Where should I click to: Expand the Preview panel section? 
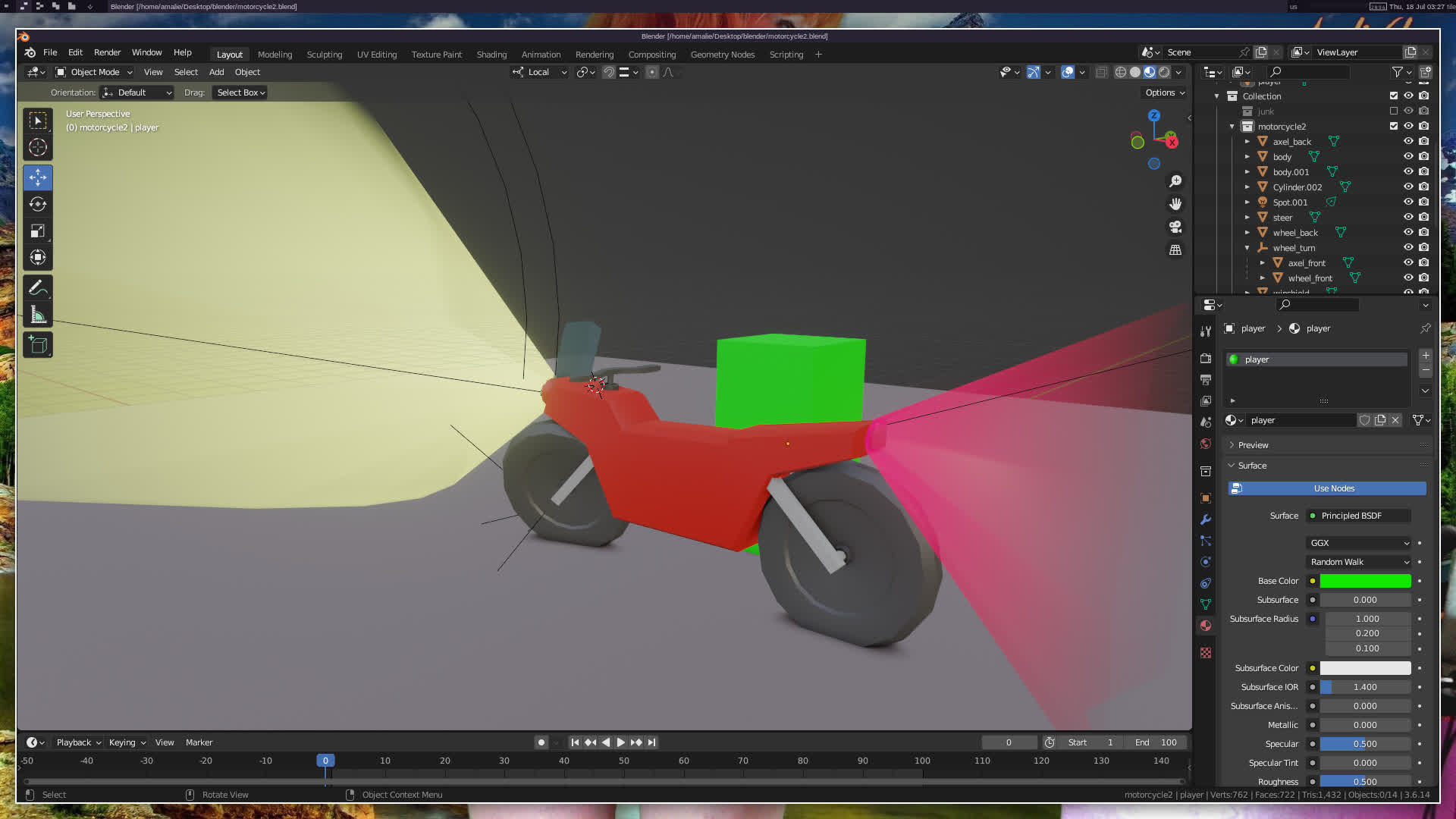coord(1253,445)
